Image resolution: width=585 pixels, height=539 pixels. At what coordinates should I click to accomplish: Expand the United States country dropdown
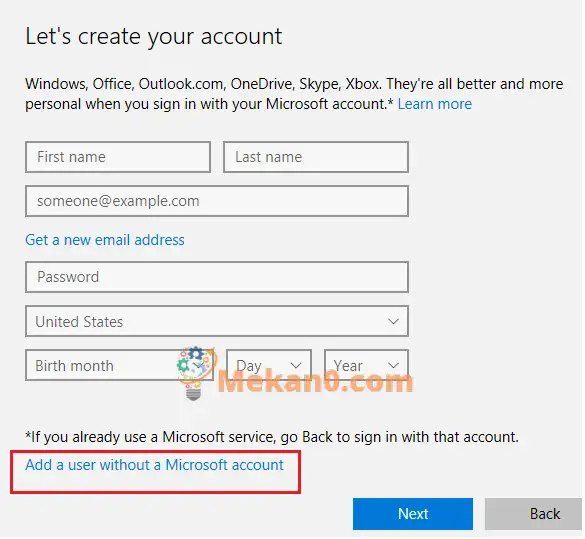217,322
